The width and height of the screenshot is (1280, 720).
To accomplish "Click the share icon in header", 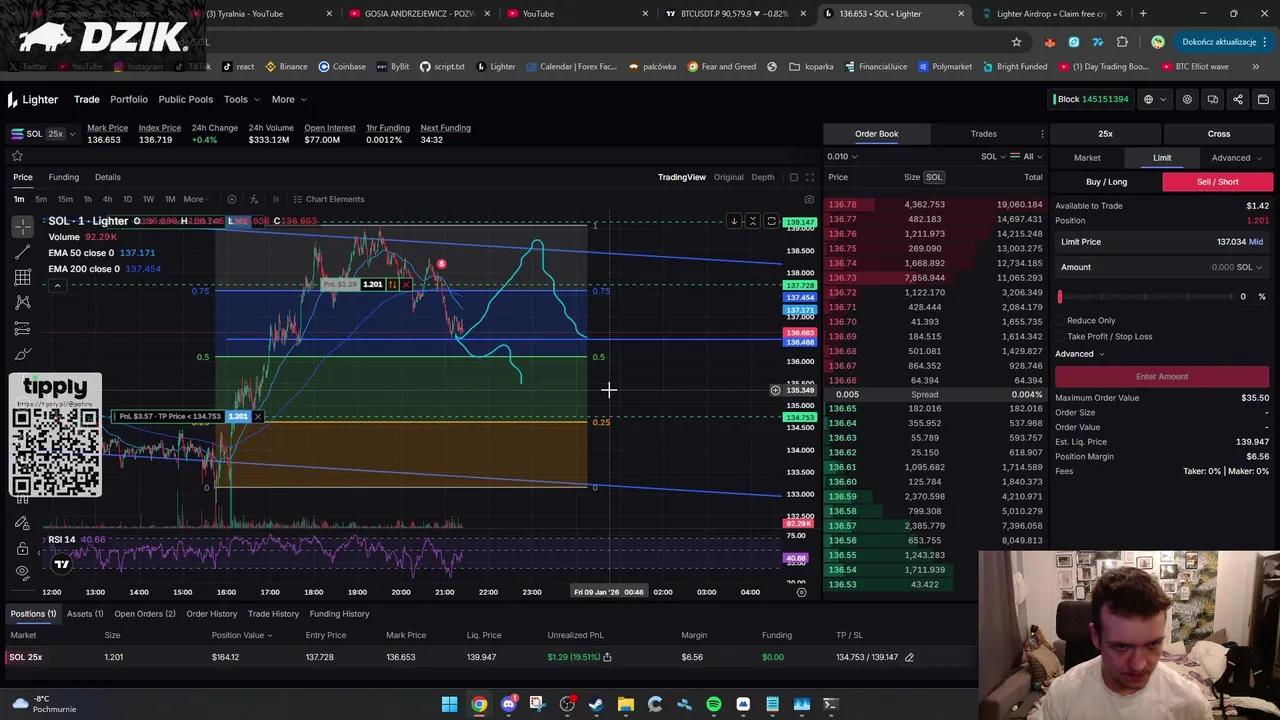I will [1238, 99].
